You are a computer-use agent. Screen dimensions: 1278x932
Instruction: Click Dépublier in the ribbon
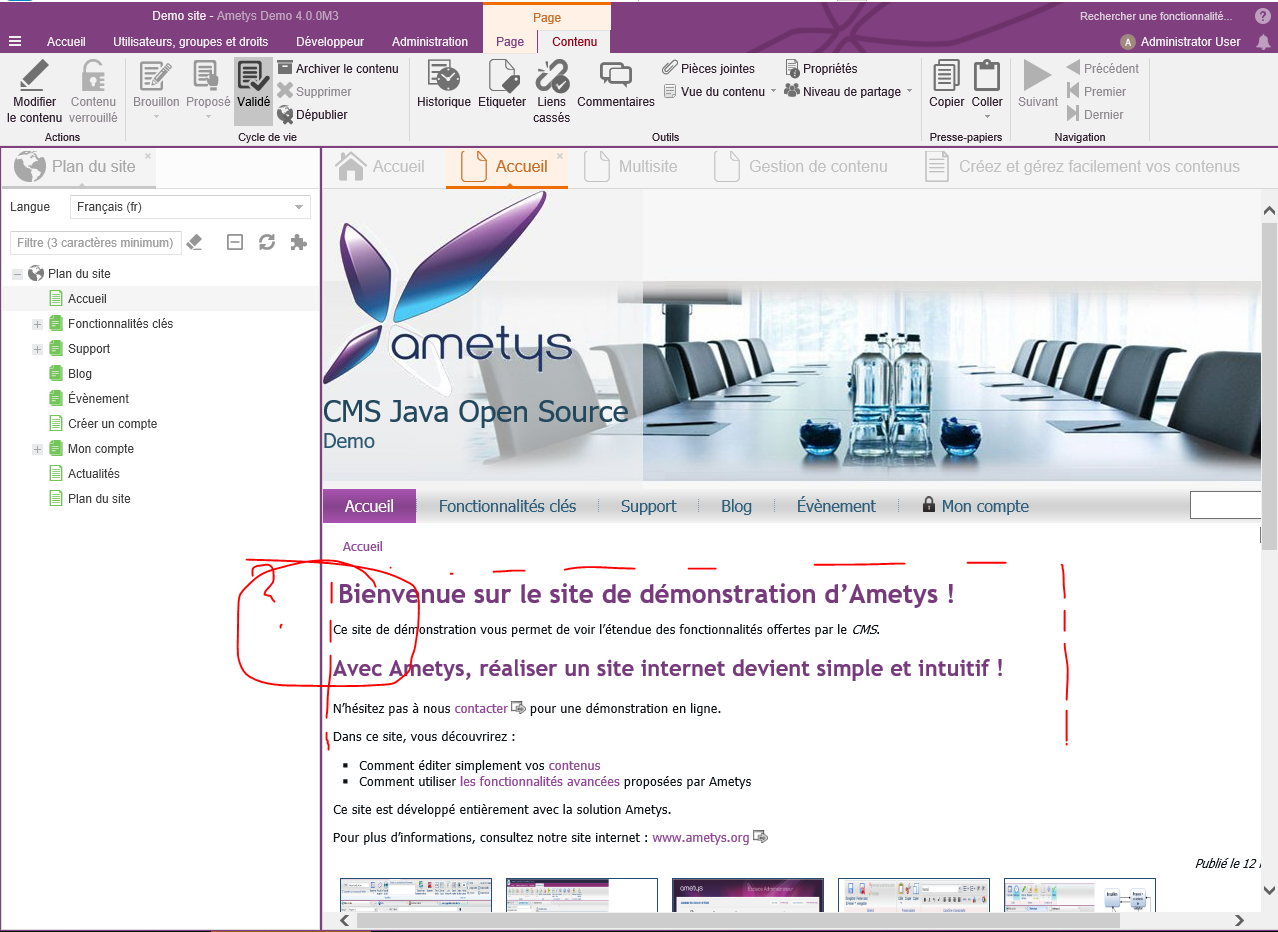click(312, 114)
